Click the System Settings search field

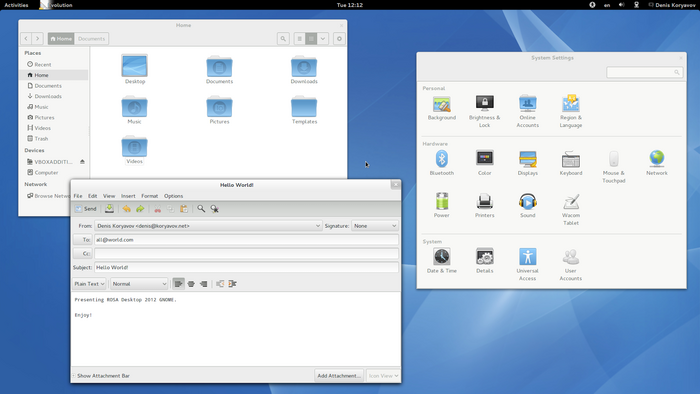[x=645, y=72]
